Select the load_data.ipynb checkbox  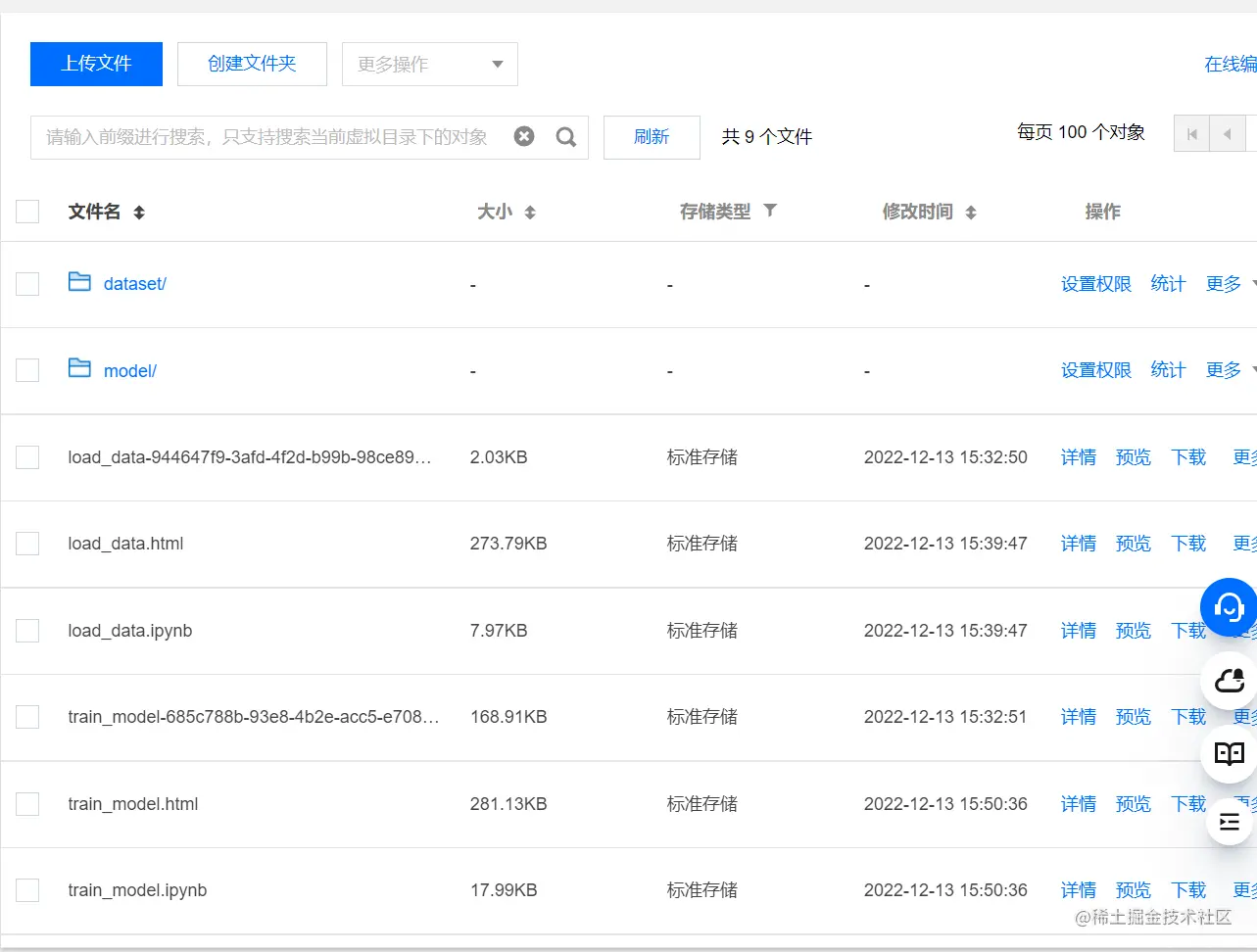click(x=27, y=631)
